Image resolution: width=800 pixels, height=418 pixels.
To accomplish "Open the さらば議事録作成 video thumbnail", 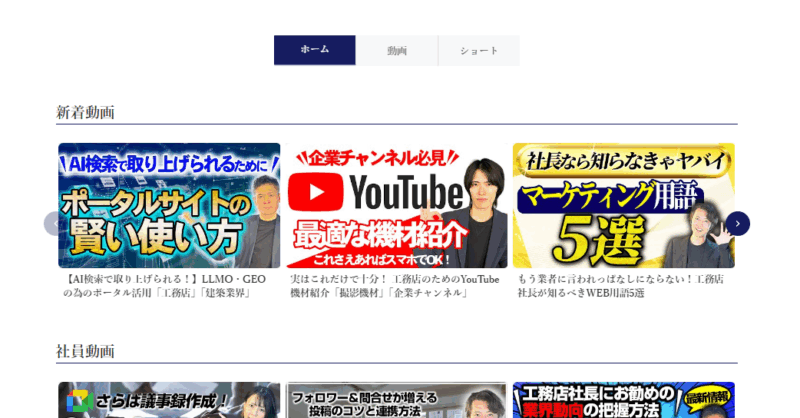I will click(169, 400).
